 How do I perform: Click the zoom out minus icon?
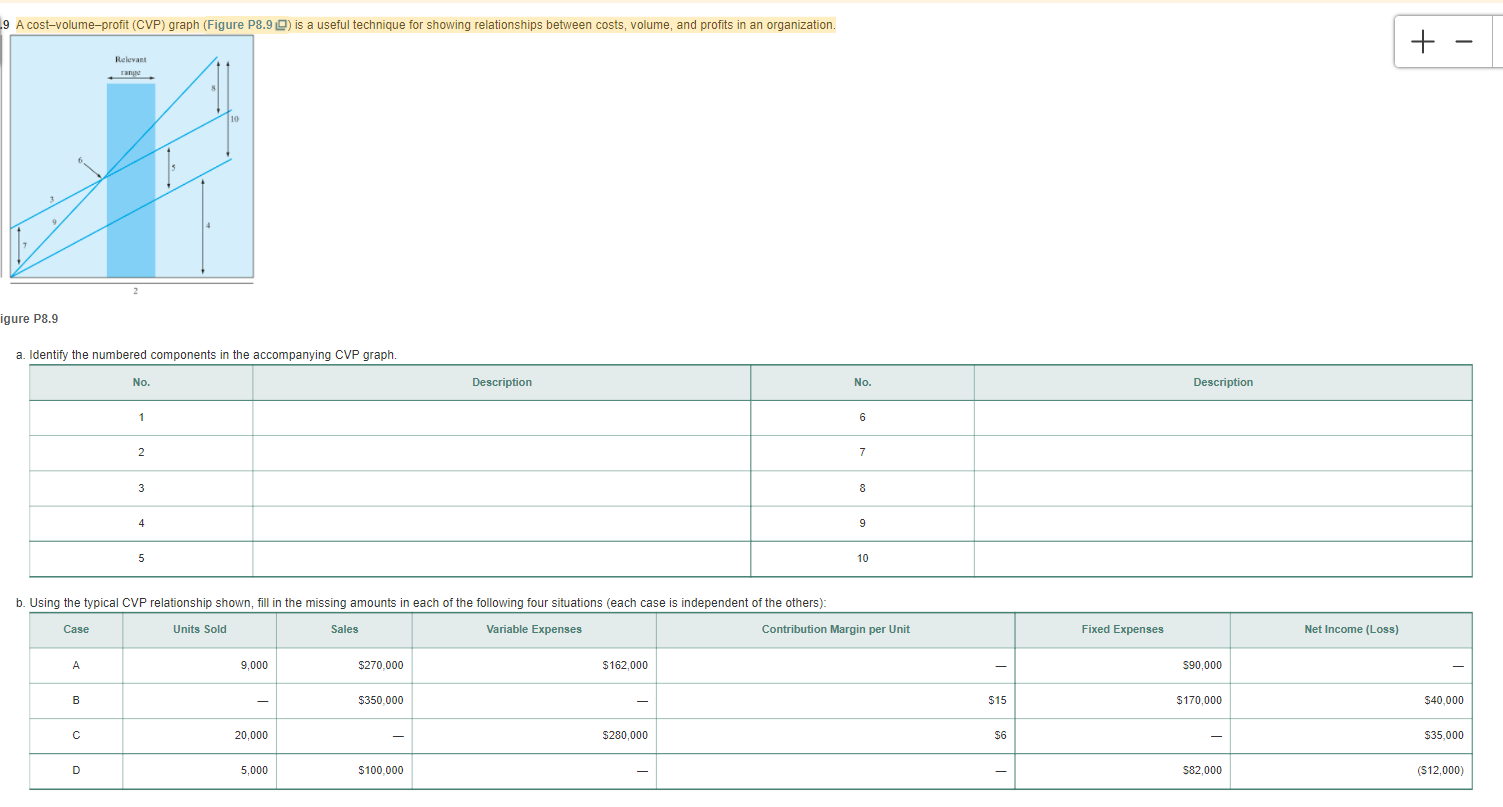(1462, 40)
